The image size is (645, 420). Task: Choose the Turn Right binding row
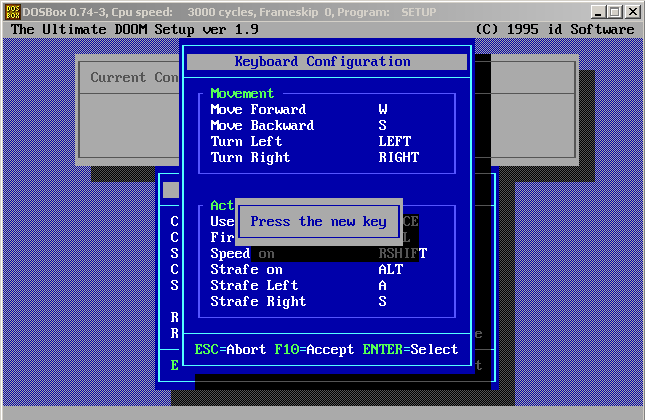click(250, 157)
